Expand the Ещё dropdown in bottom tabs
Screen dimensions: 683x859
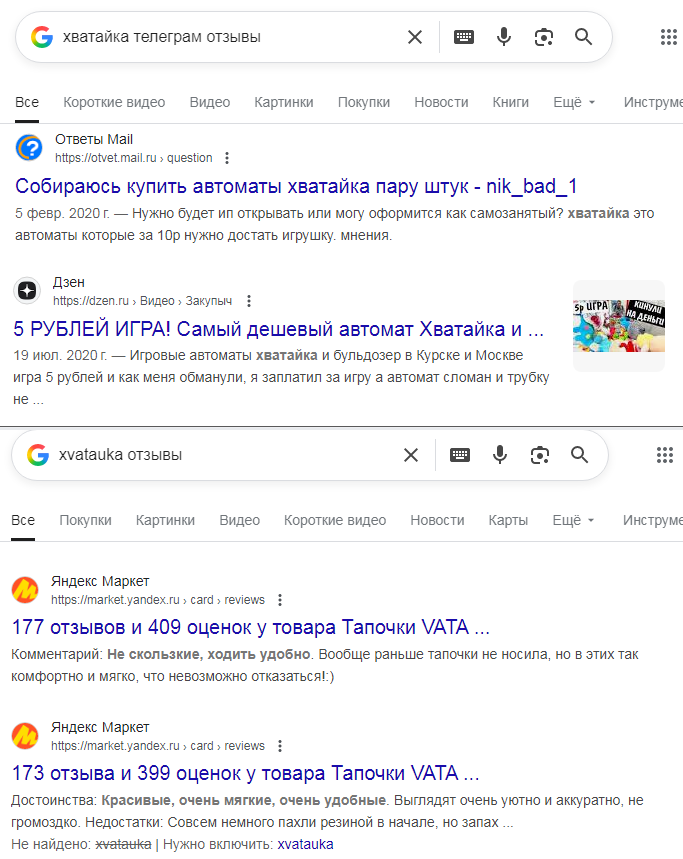click(573, 520)
